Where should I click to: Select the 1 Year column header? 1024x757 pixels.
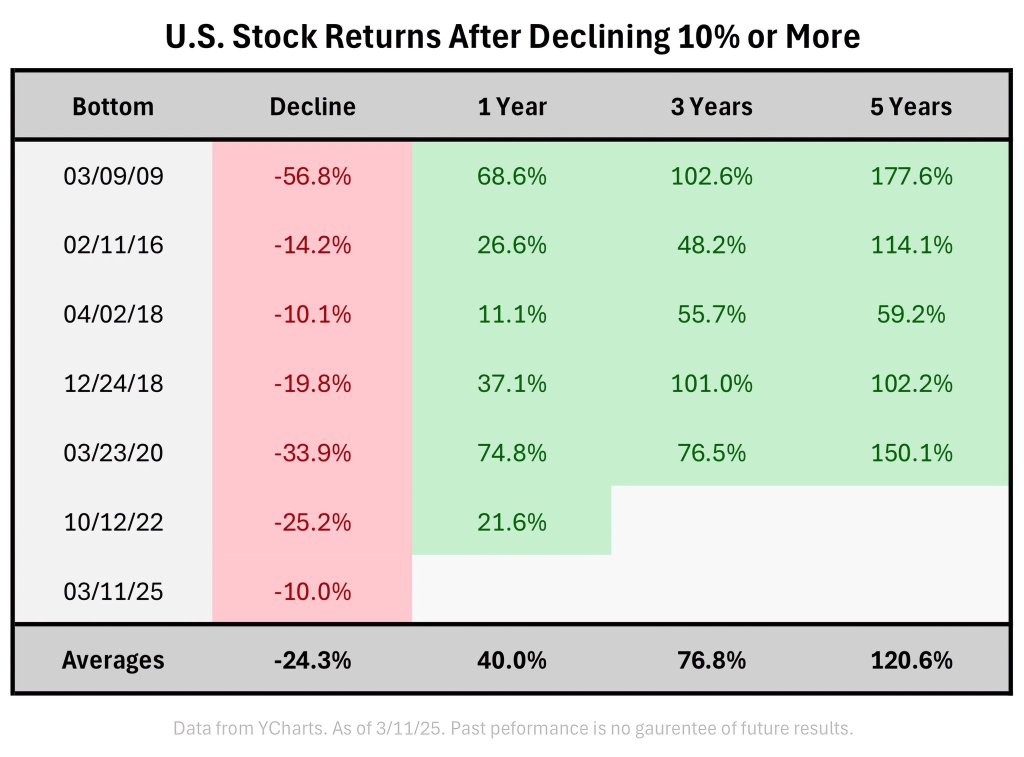512,106
